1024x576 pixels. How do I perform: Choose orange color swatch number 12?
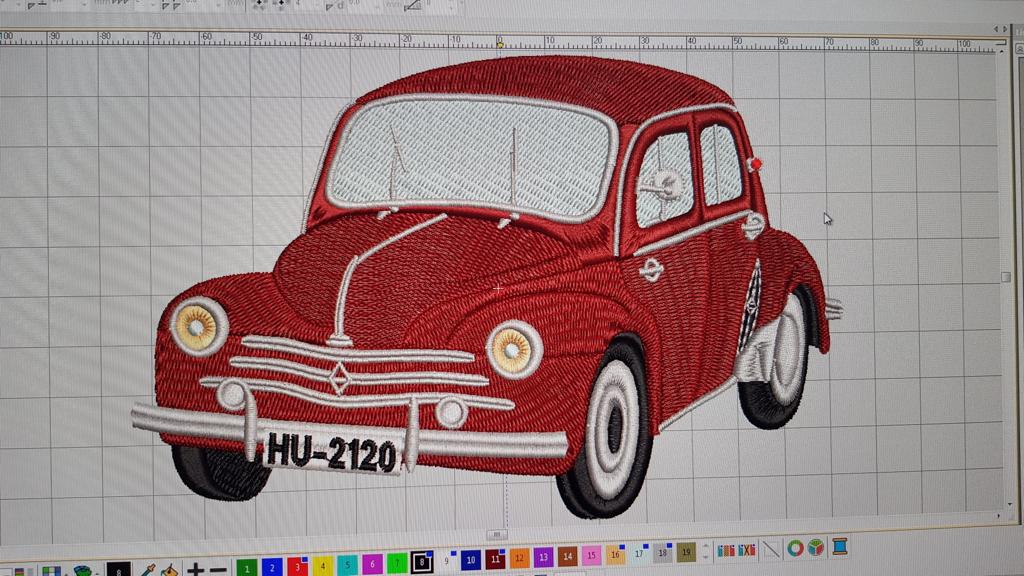click(518, 558)
